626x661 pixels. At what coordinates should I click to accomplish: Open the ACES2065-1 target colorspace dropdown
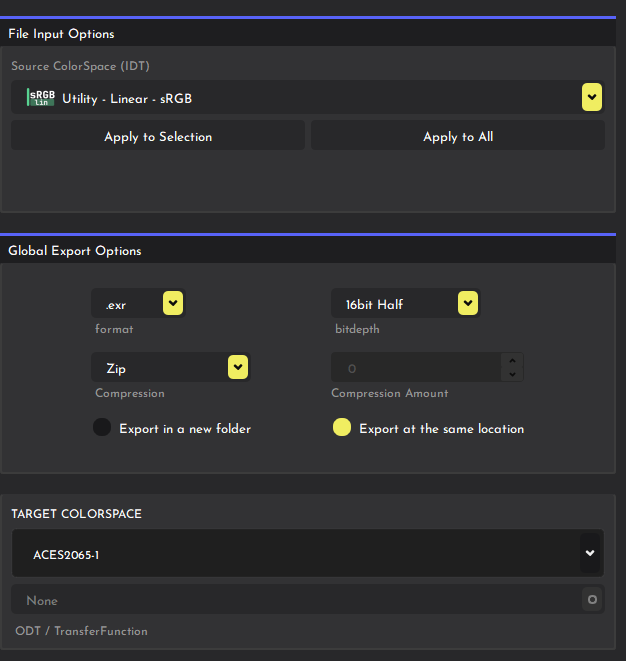tap(590, 553)
